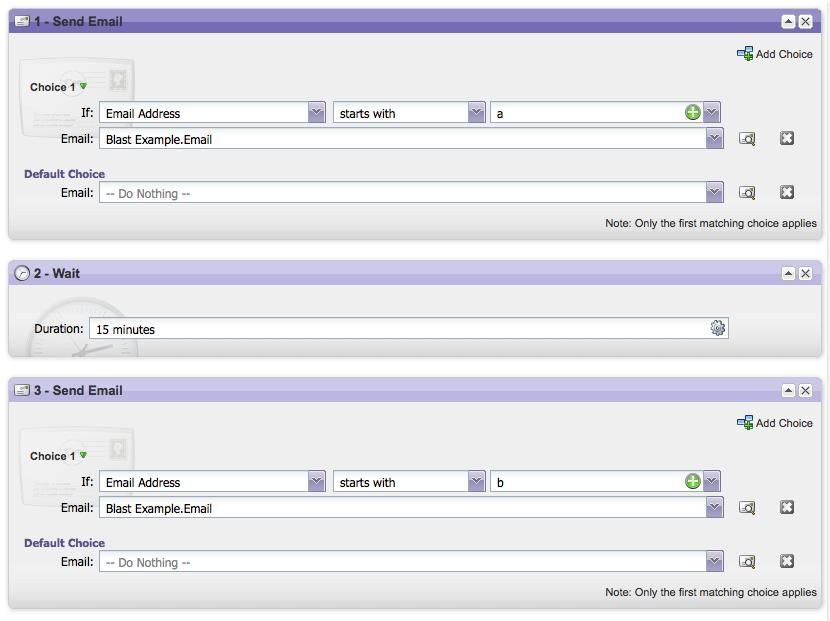Collapse the 3 - Send Email step

click(788, 390)
